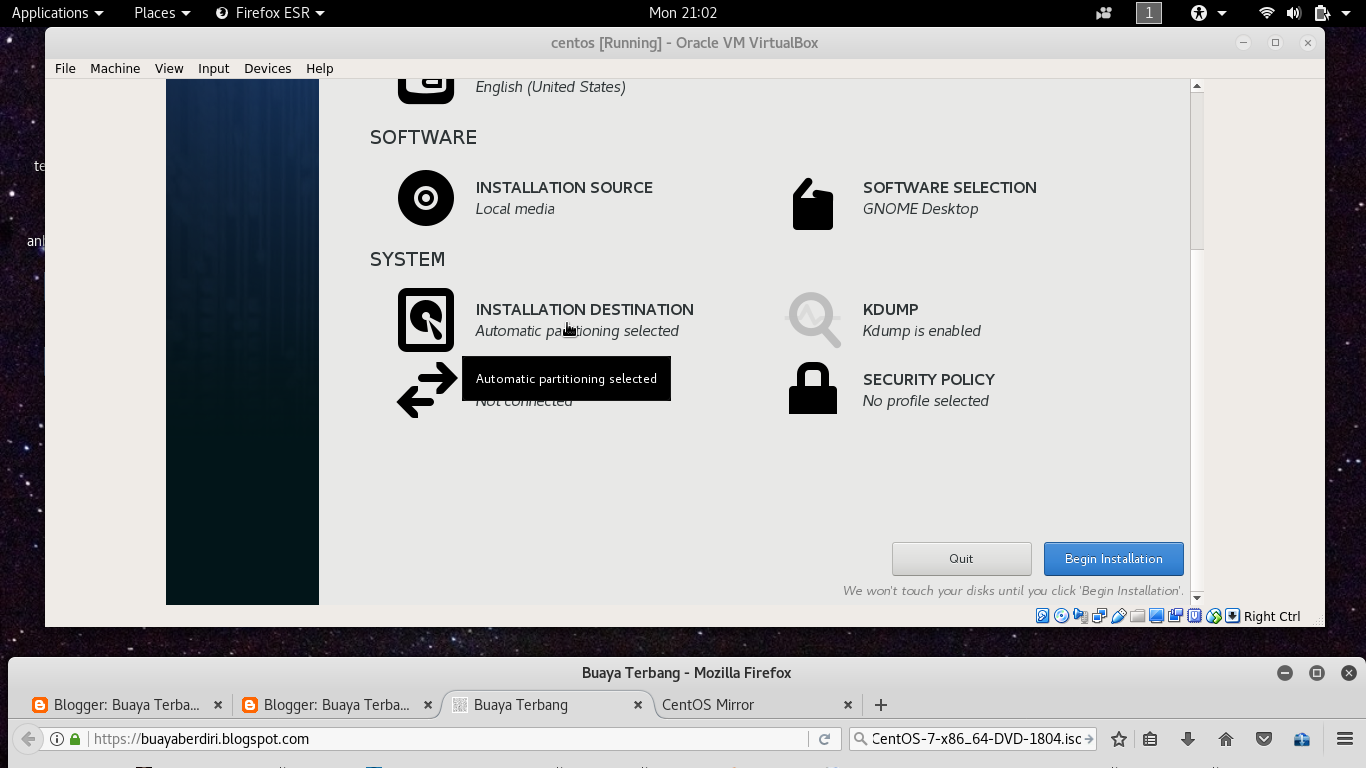Open Firefox bookmarks list icon
The image size is (1366, 768).
point(1150,739)
